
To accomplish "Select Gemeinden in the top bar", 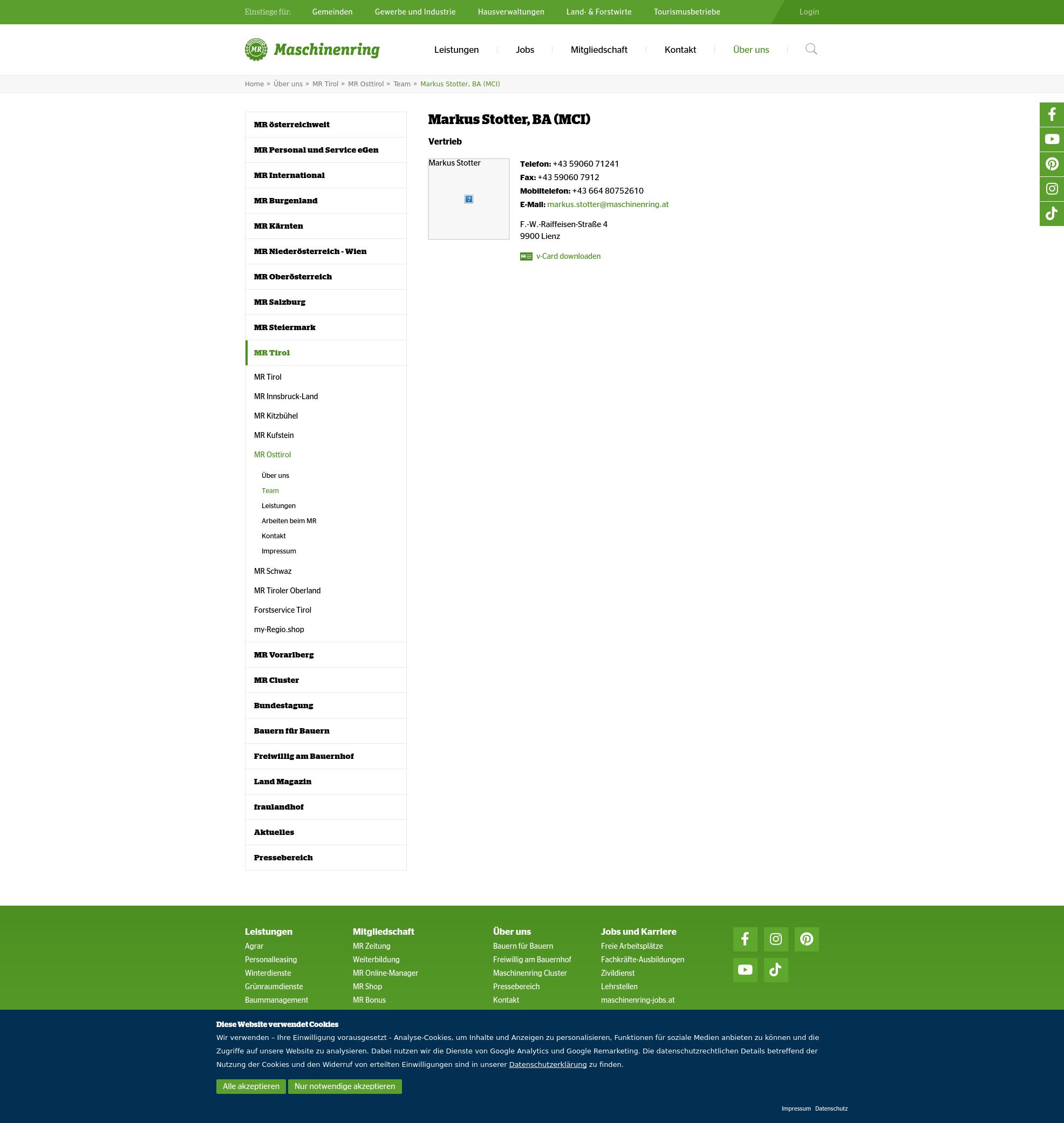I will [332, 12].
